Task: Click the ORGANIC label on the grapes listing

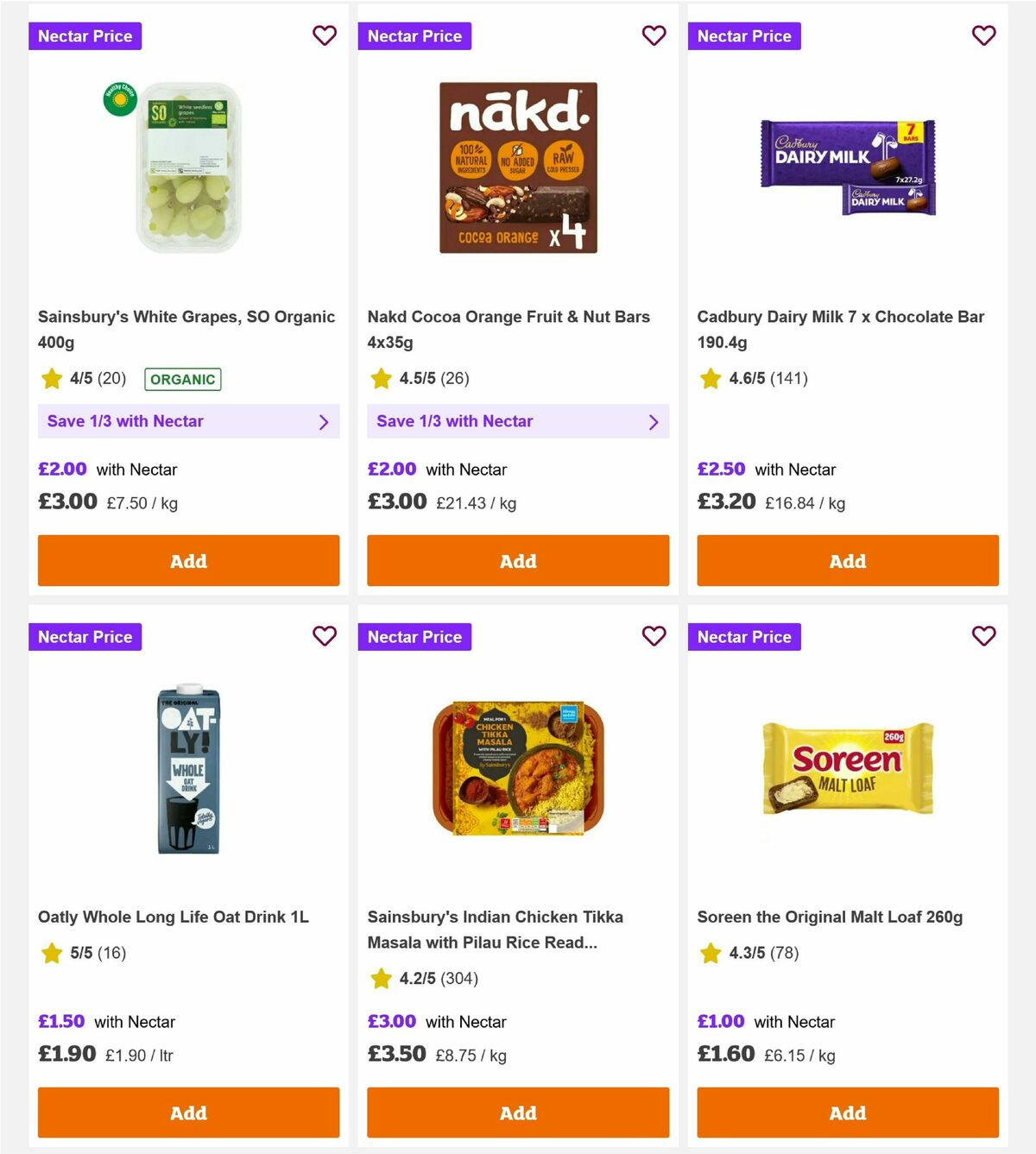Action: pyautogui.click(x=182, y=378)
